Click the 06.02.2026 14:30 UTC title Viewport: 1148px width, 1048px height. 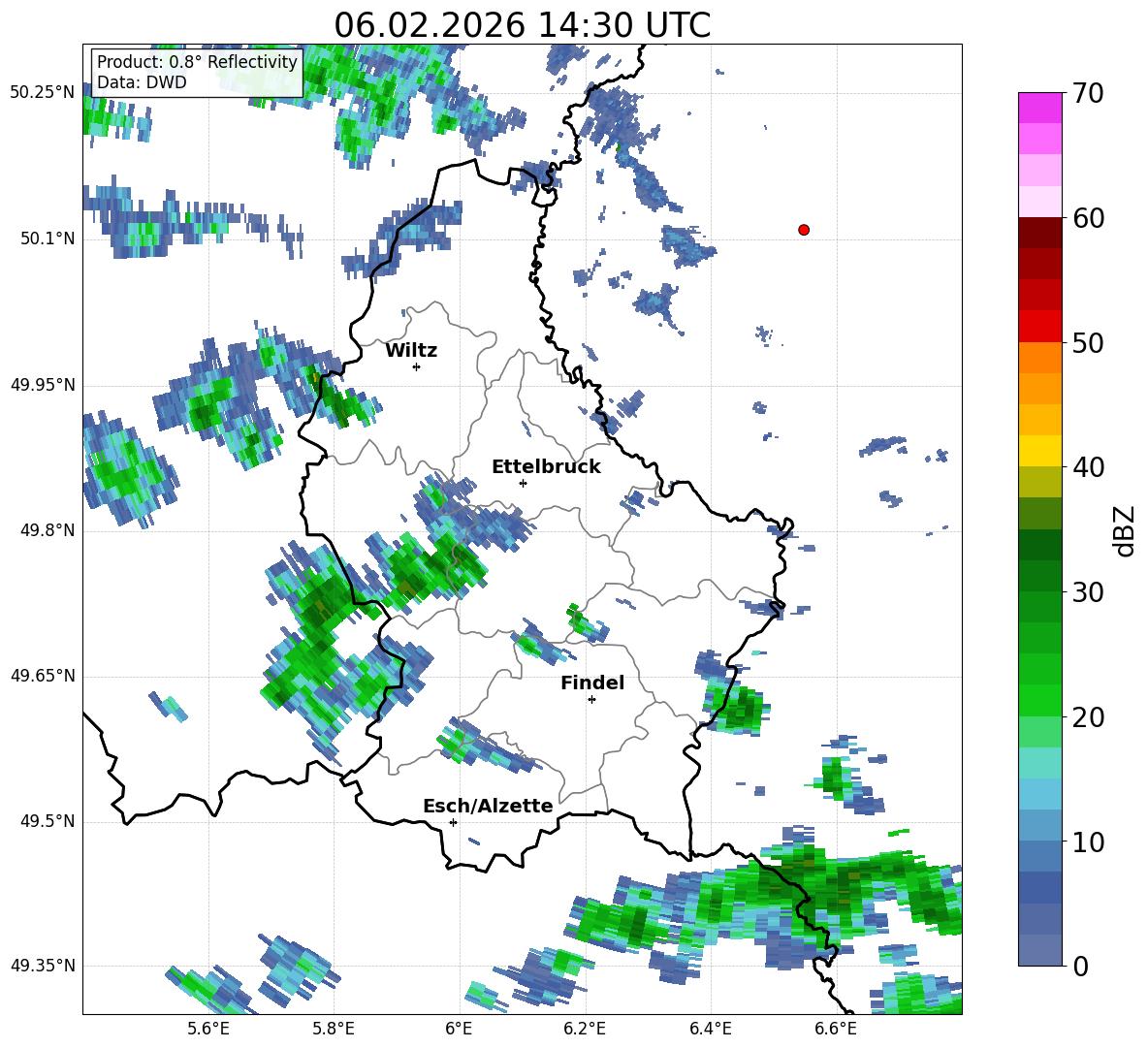pyautogui.click(x=522, y=25)
